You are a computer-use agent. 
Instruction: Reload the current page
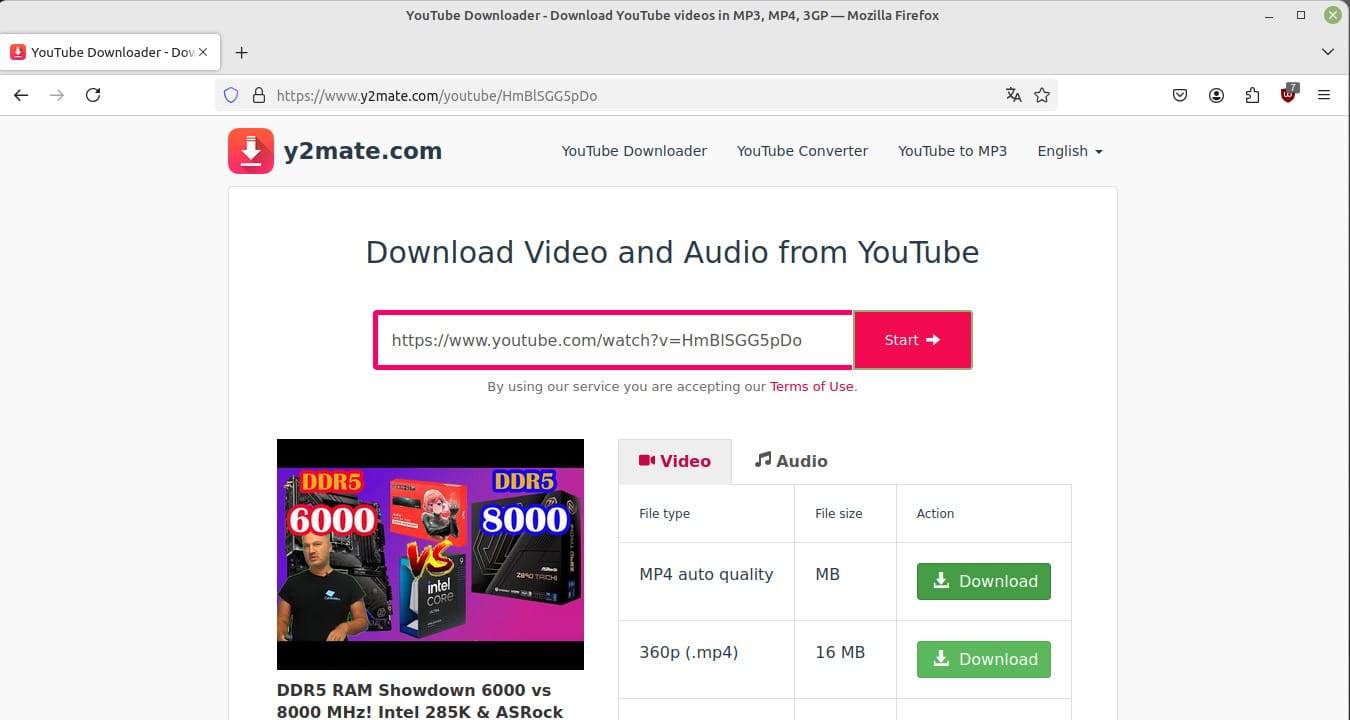pos(93,95)
